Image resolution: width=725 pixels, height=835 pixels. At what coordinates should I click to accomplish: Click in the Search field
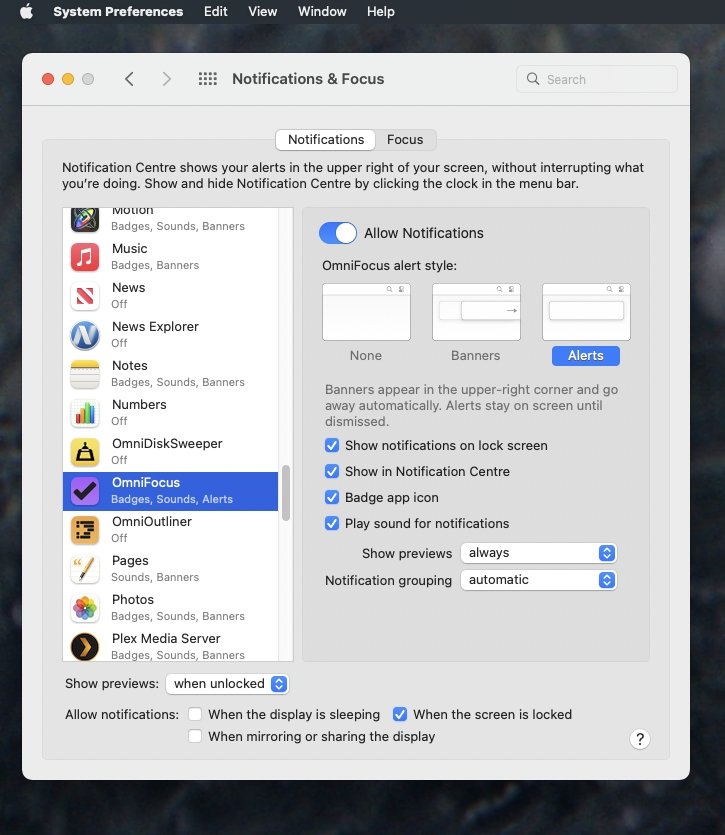tap(597, 79)
